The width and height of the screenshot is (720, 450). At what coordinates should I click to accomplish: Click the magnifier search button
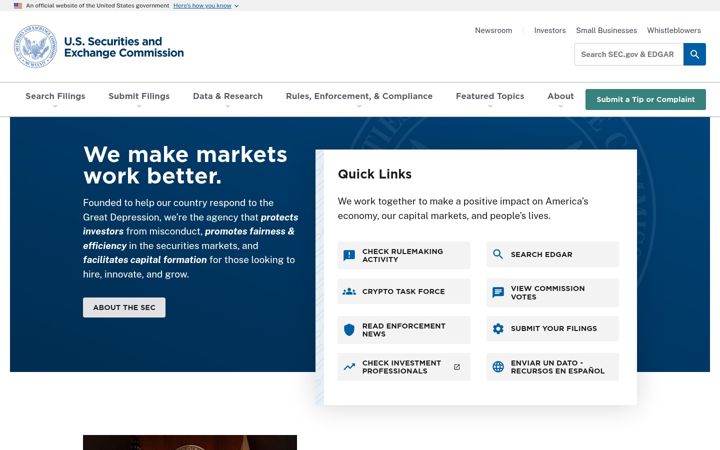coord(694,54)
